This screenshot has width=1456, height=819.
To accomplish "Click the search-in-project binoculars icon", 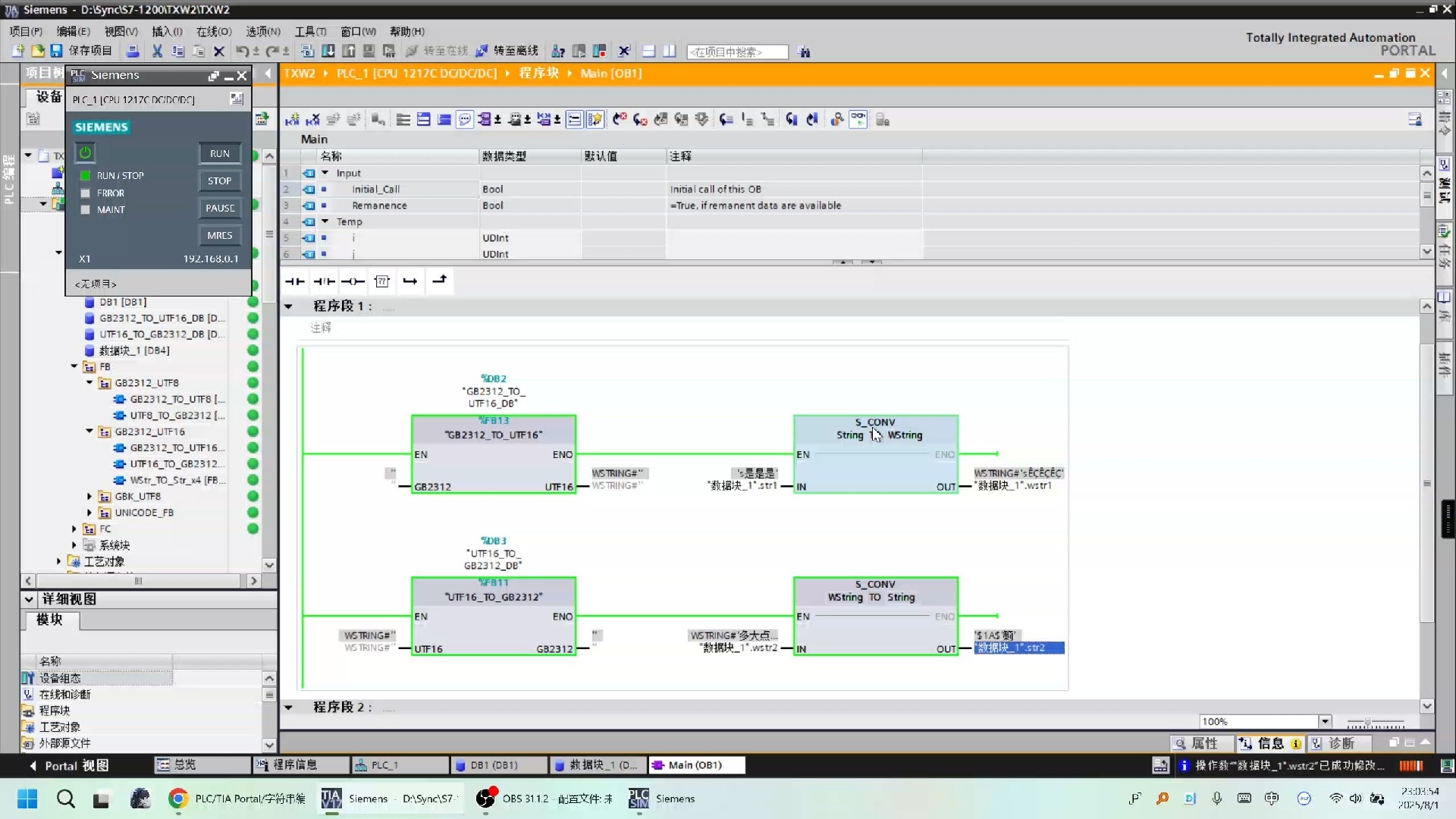I will 805,52.
